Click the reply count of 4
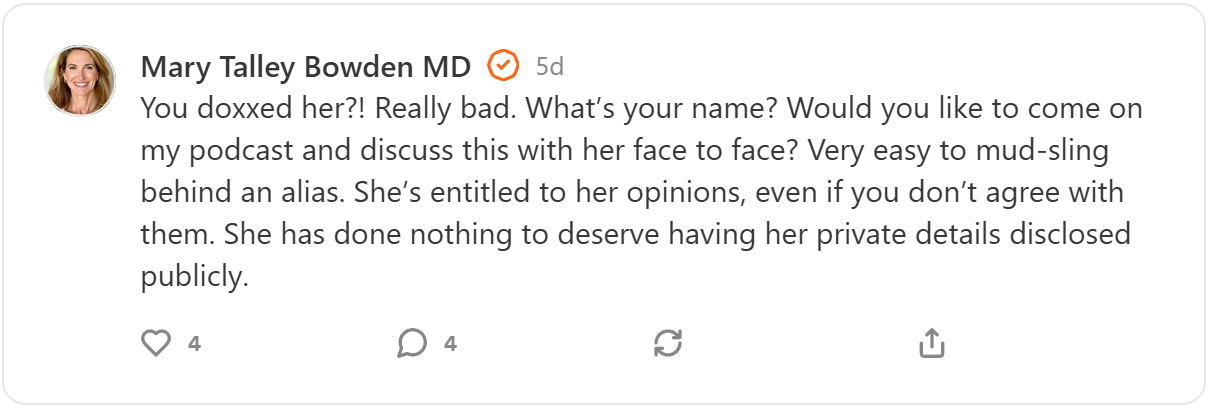 pos(451,344)
